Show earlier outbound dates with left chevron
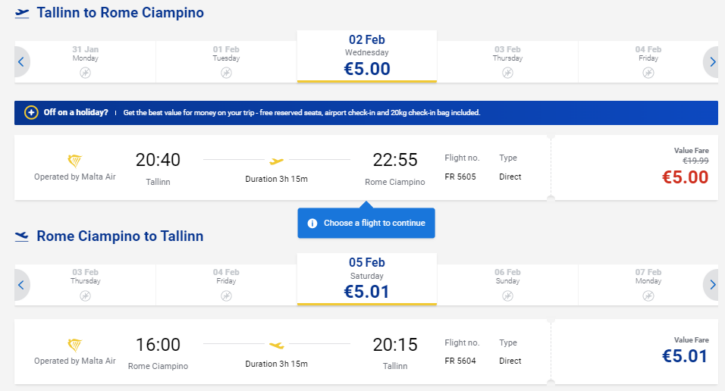725x391 pixels. (x=21, y=61)
